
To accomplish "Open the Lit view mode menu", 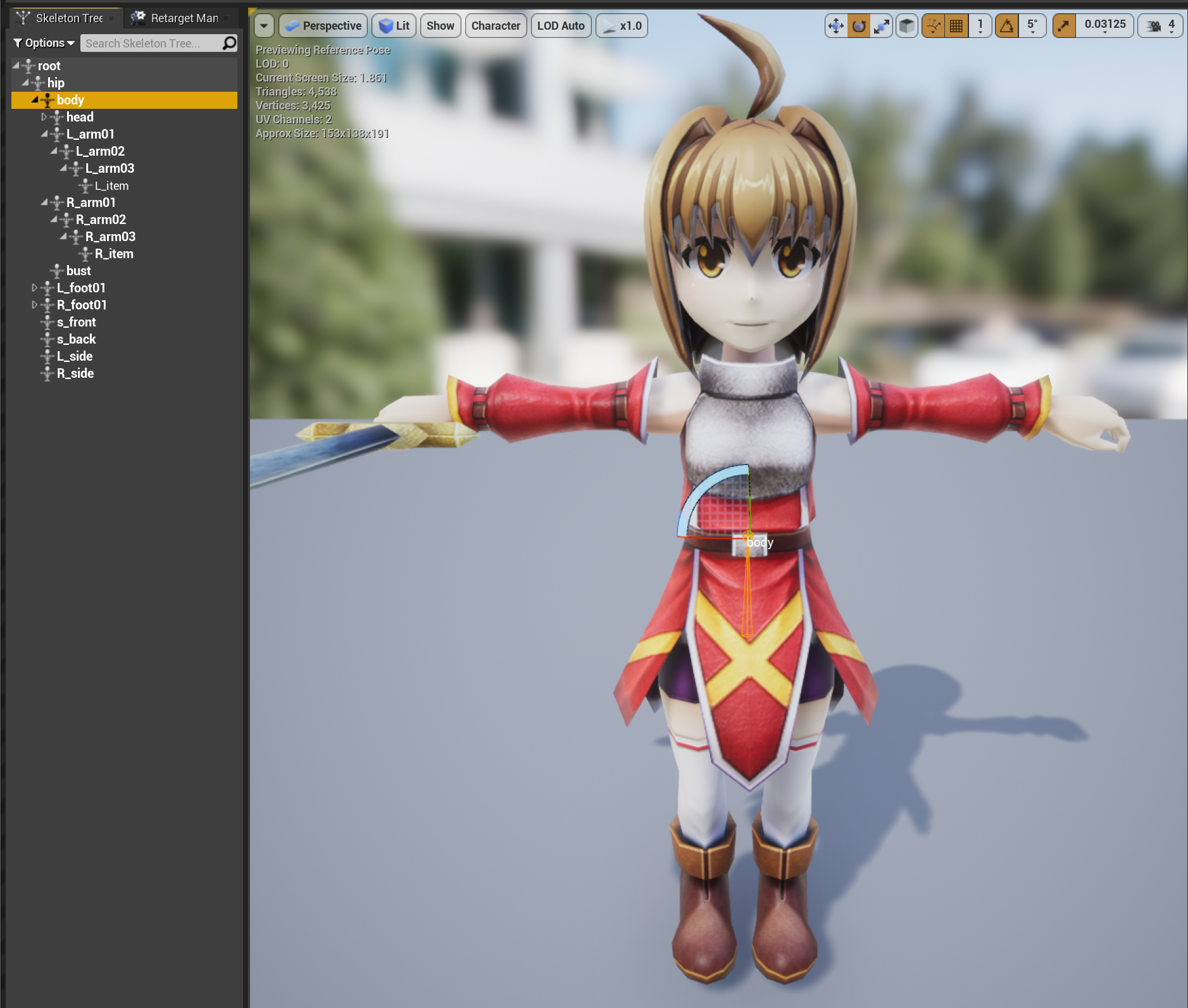I will pos(394,26).
